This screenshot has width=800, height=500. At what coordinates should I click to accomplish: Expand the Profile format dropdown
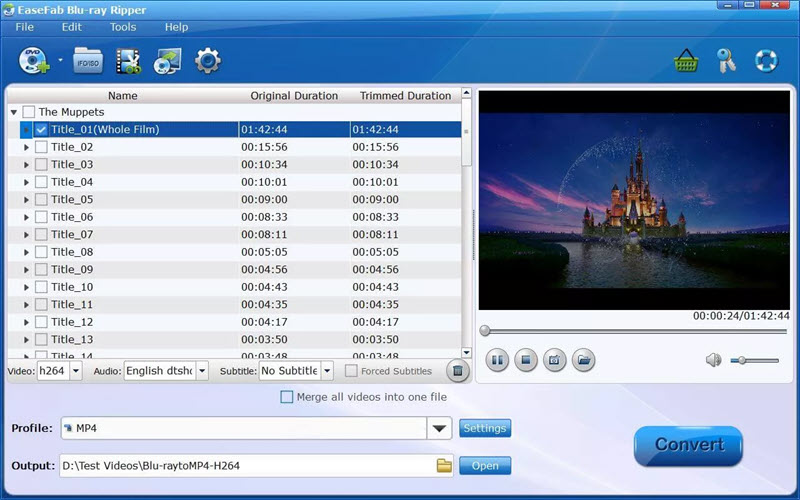tap(438, 429)
